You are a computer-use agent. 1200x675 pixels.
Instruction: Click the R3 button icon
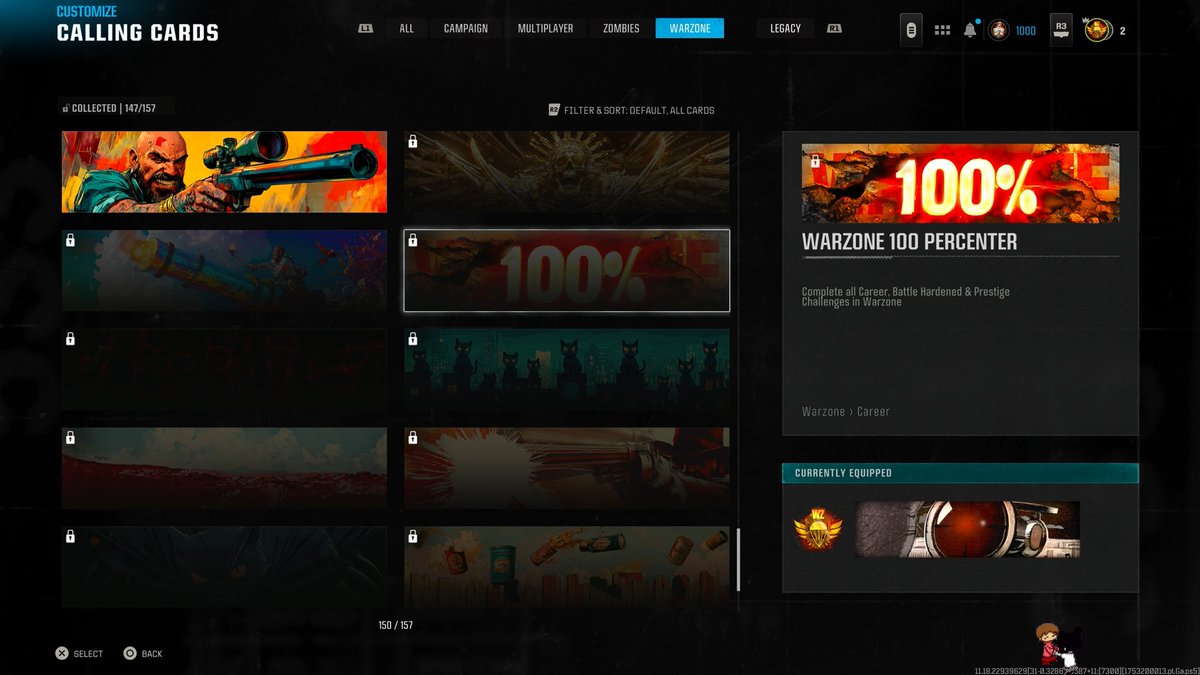[x=1061, y=30]
